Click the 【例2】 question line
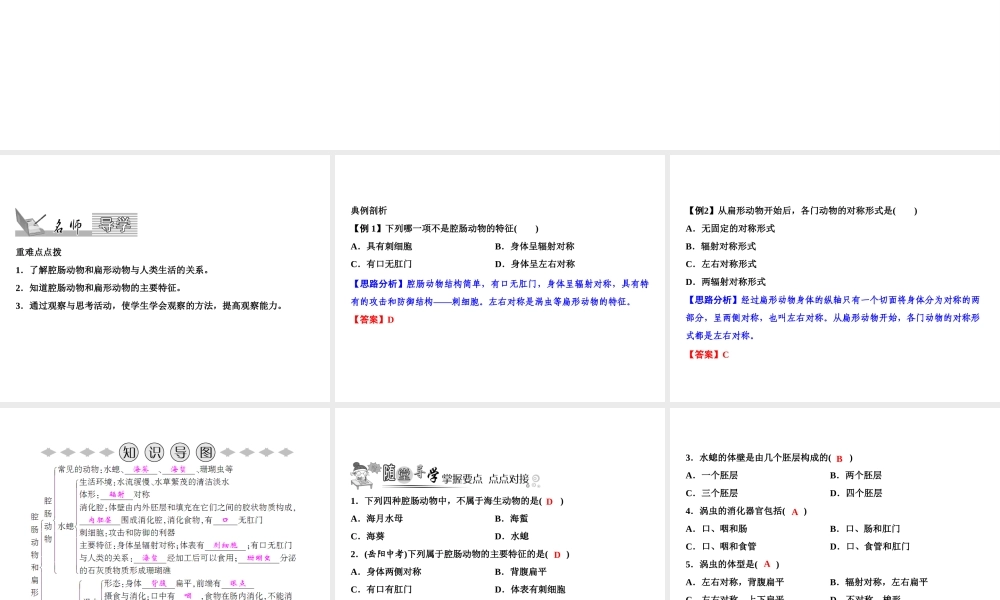The image size is (1000, 600). (x=802, y=210)
